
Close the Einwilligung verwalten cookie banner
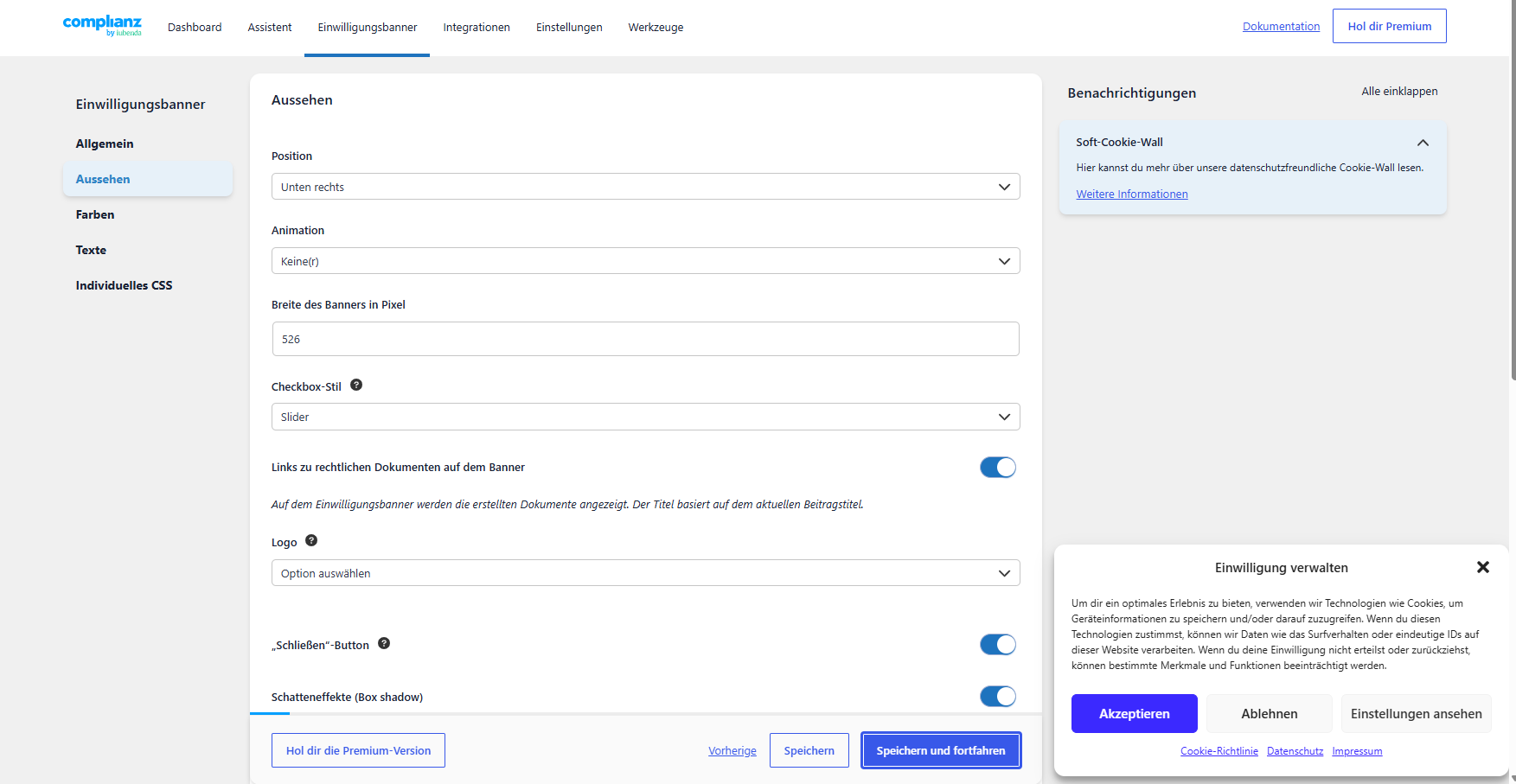pyautogui.click(x=1482, y=567)
